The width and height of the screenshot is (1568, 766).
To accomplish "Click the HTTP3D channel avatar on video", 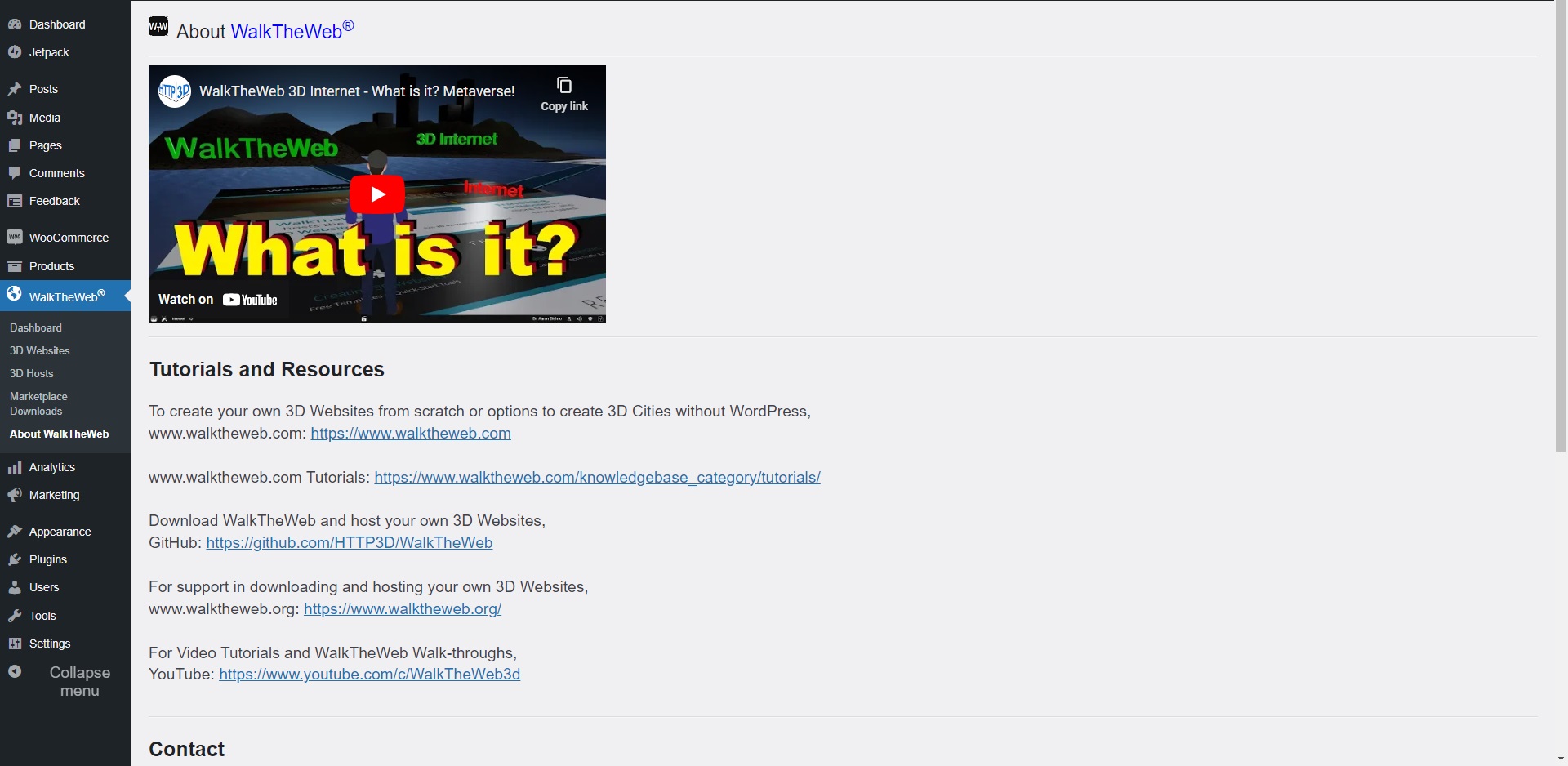I will tap(174, 91).
